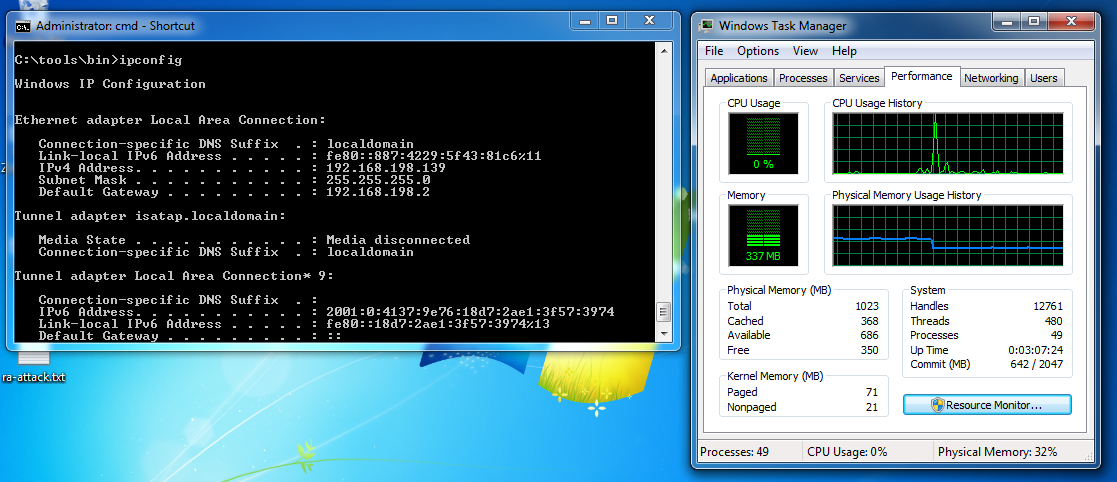Click the Physical Memory Usage History graph
Screen dimensions: 1117x482
(948, 235)
